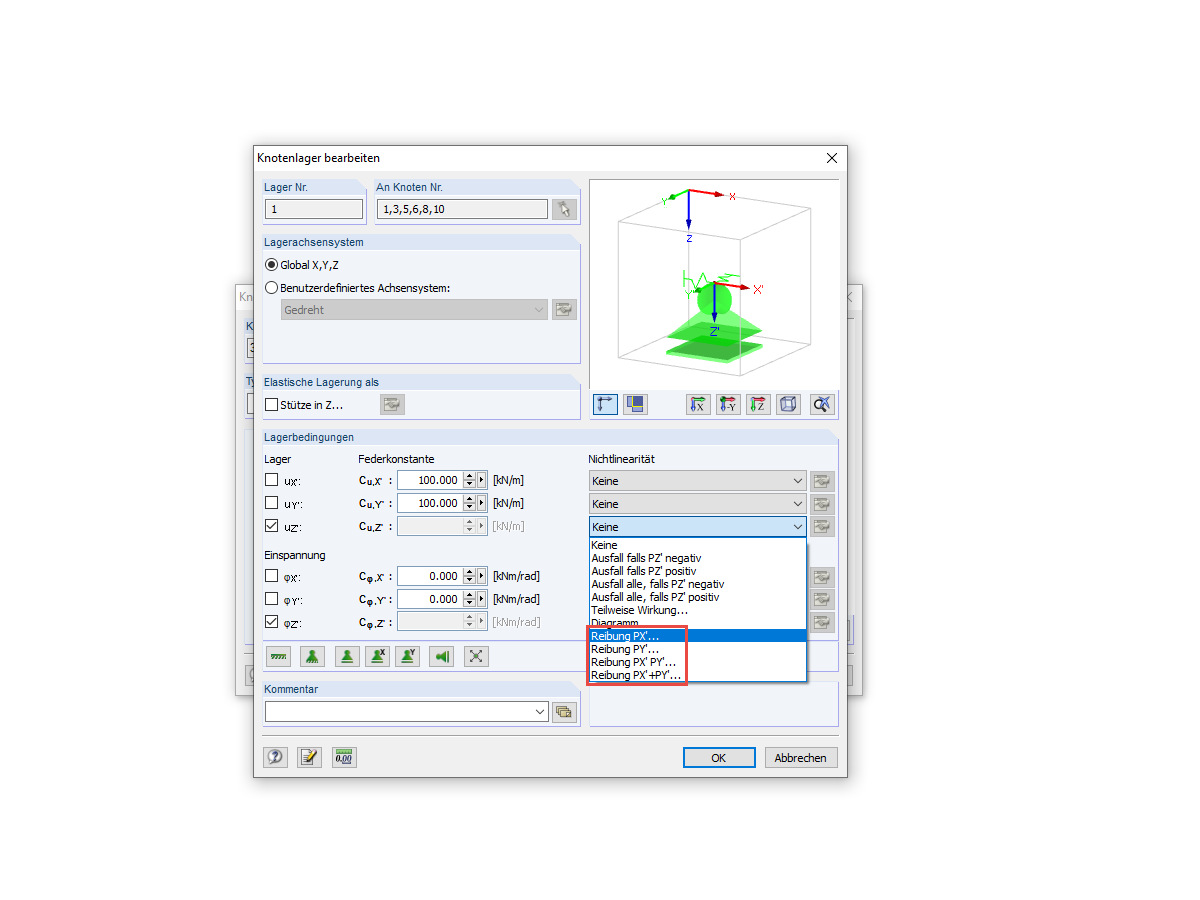Open the help question mark icon
Viewport: 1200px width, 900px height.
(x=275, y=757)
